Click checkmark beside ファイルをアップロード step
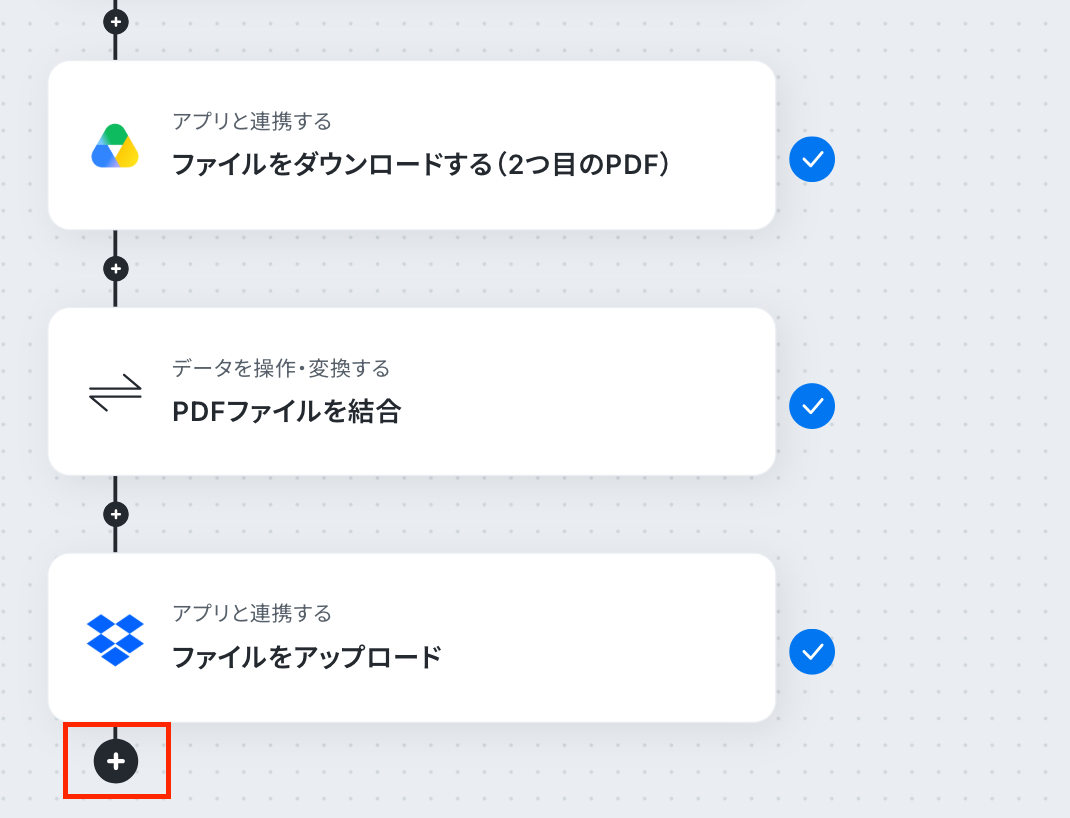 [x=812, y=652]
